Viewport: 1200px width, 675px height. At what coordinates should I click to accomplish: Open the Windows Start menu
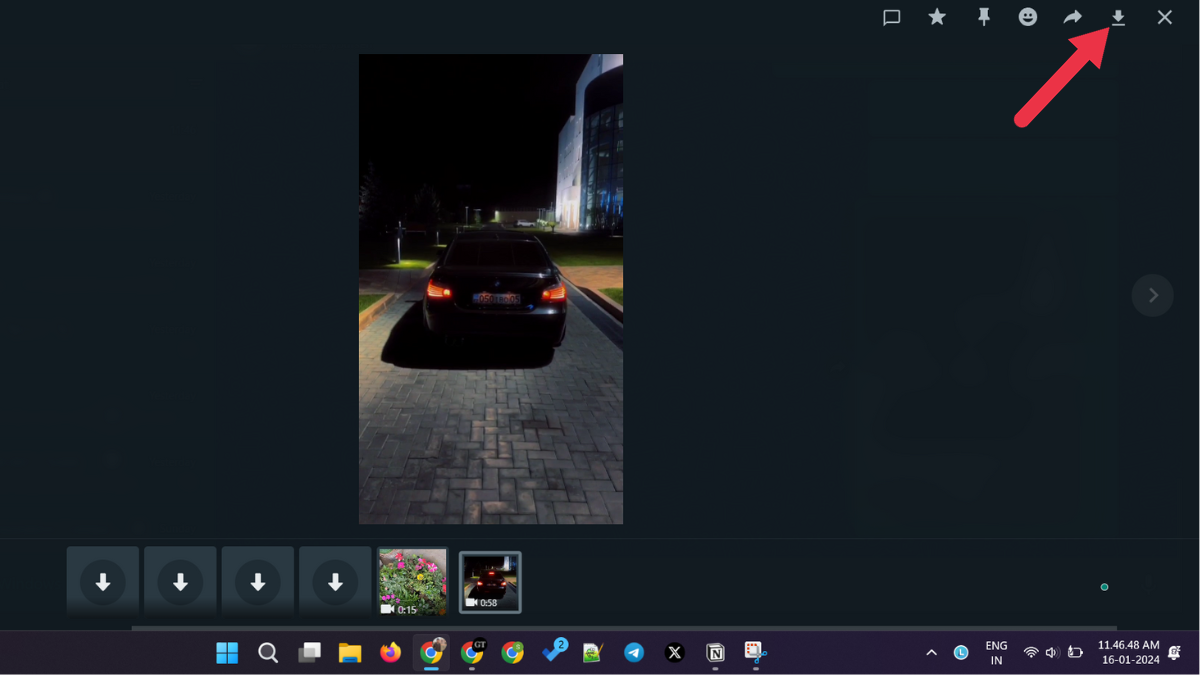[x=227, y=652]
